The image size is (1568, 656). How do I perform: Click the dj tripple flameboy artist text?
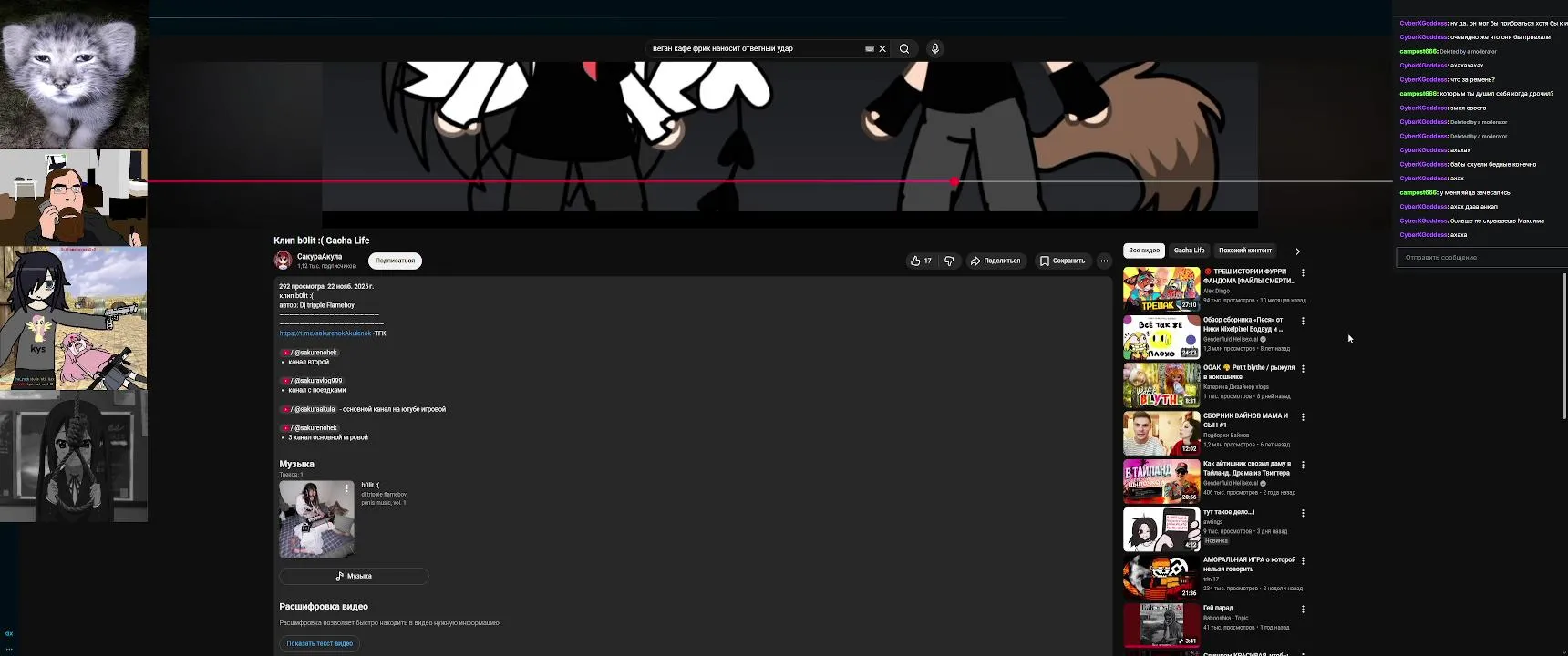[384, 495]
